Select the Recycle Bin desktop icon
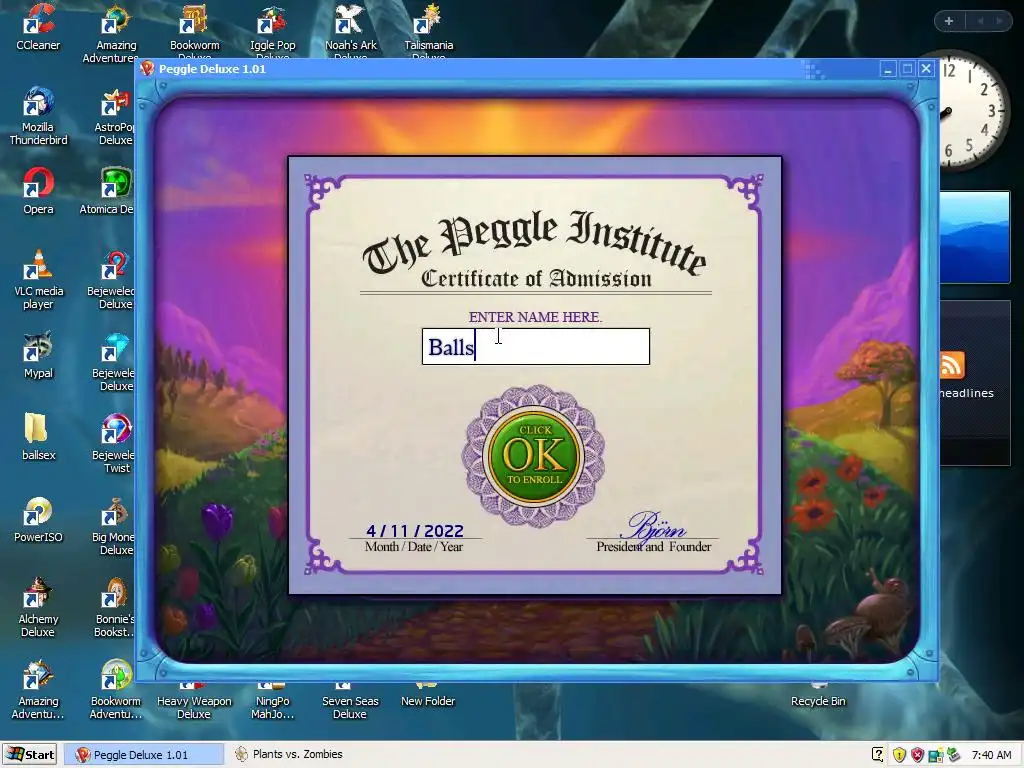The width and height of the screenshot is (1024, 768). (818, 695)
